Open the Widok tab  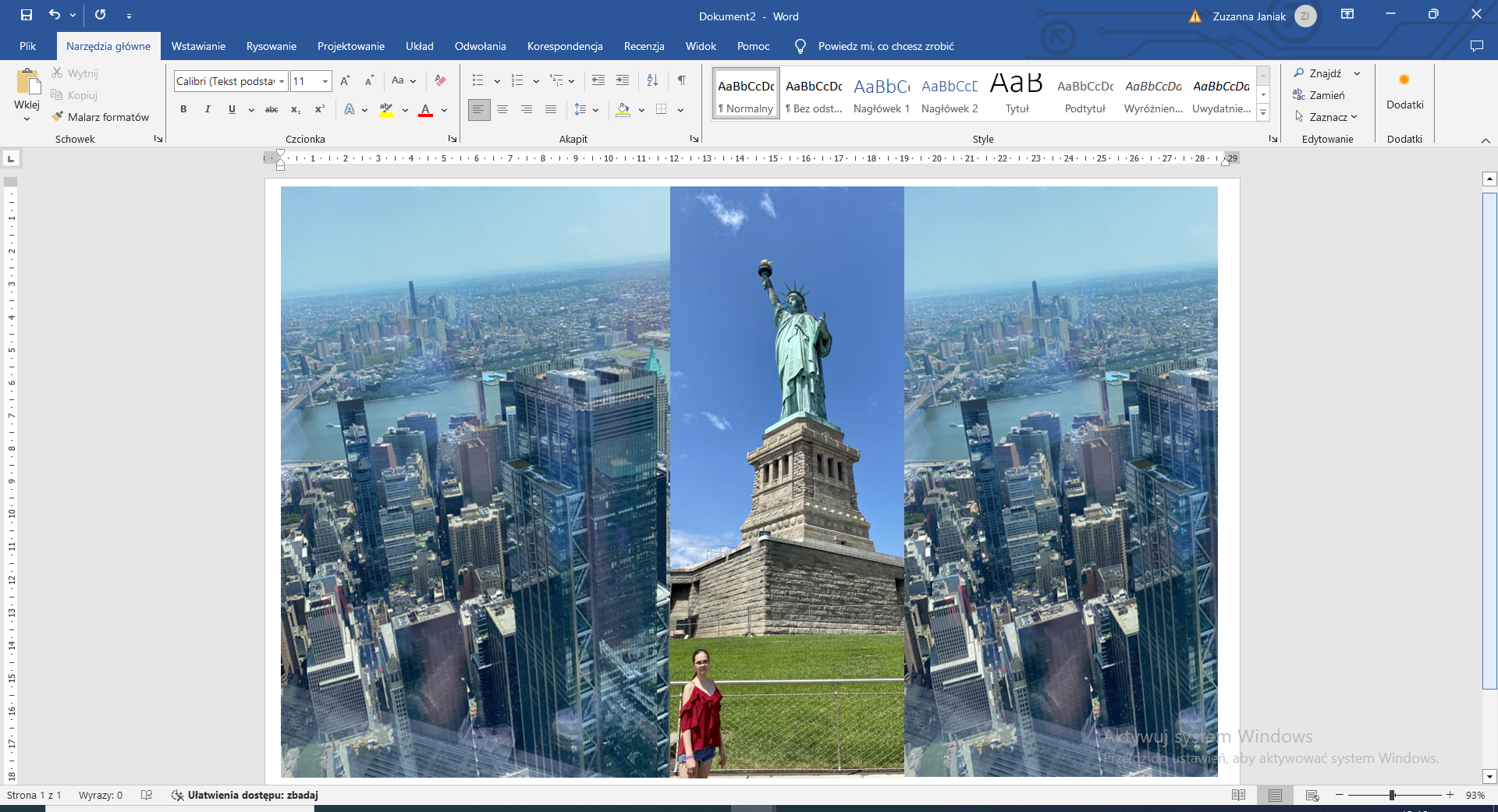click(x=701, y=46)
